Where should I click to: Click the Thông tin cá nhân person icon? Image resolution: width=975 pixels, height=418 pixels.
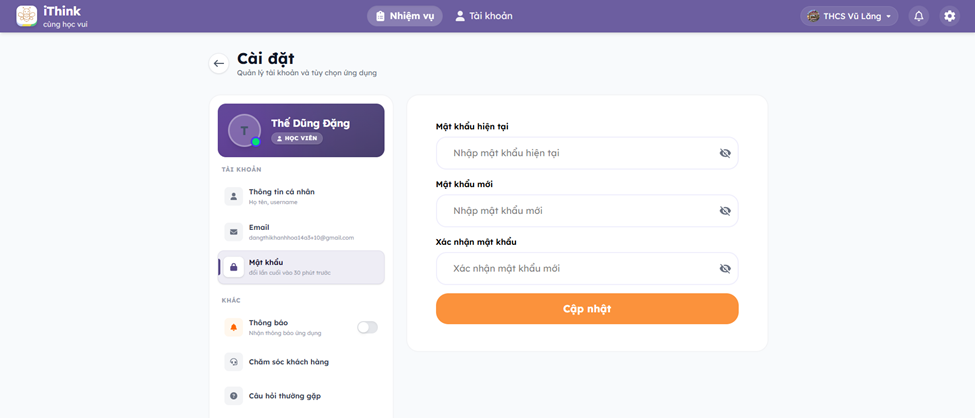[234, 196]
